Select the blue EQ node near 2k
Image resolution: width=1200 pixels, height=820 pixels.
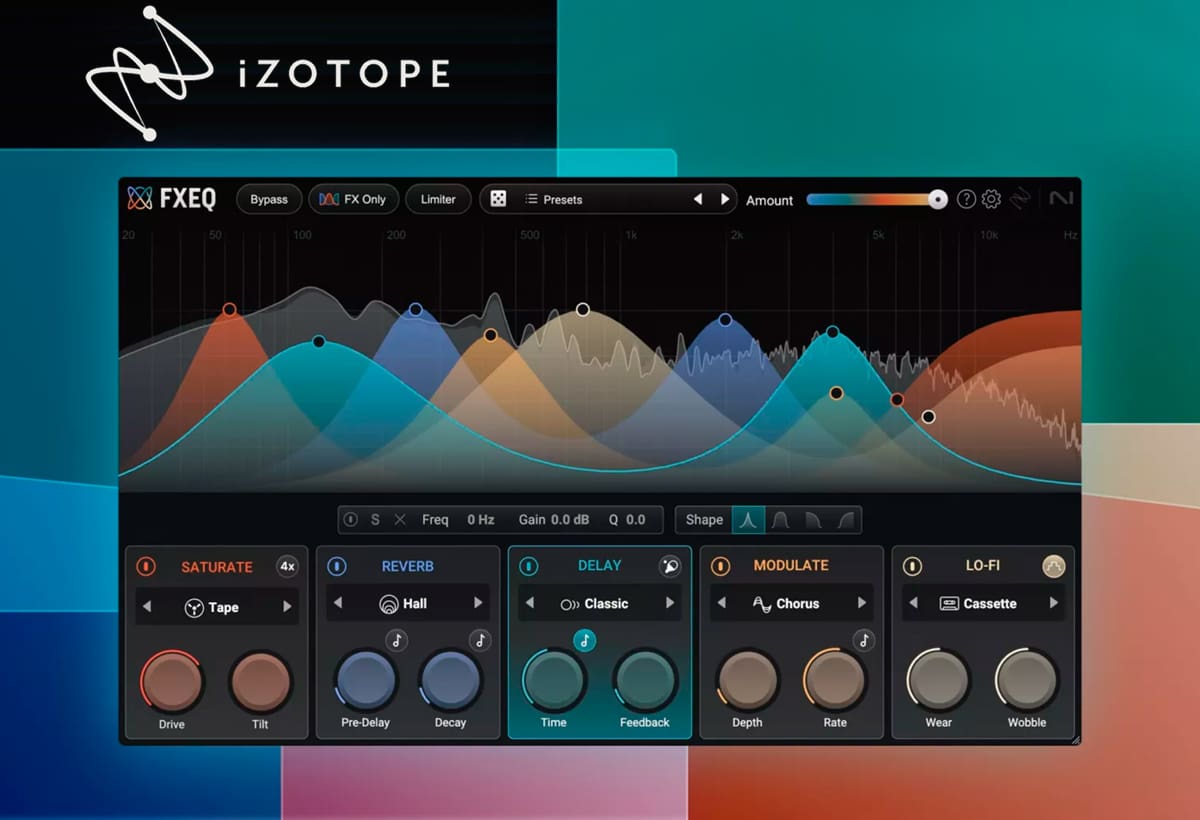(725, 320)
